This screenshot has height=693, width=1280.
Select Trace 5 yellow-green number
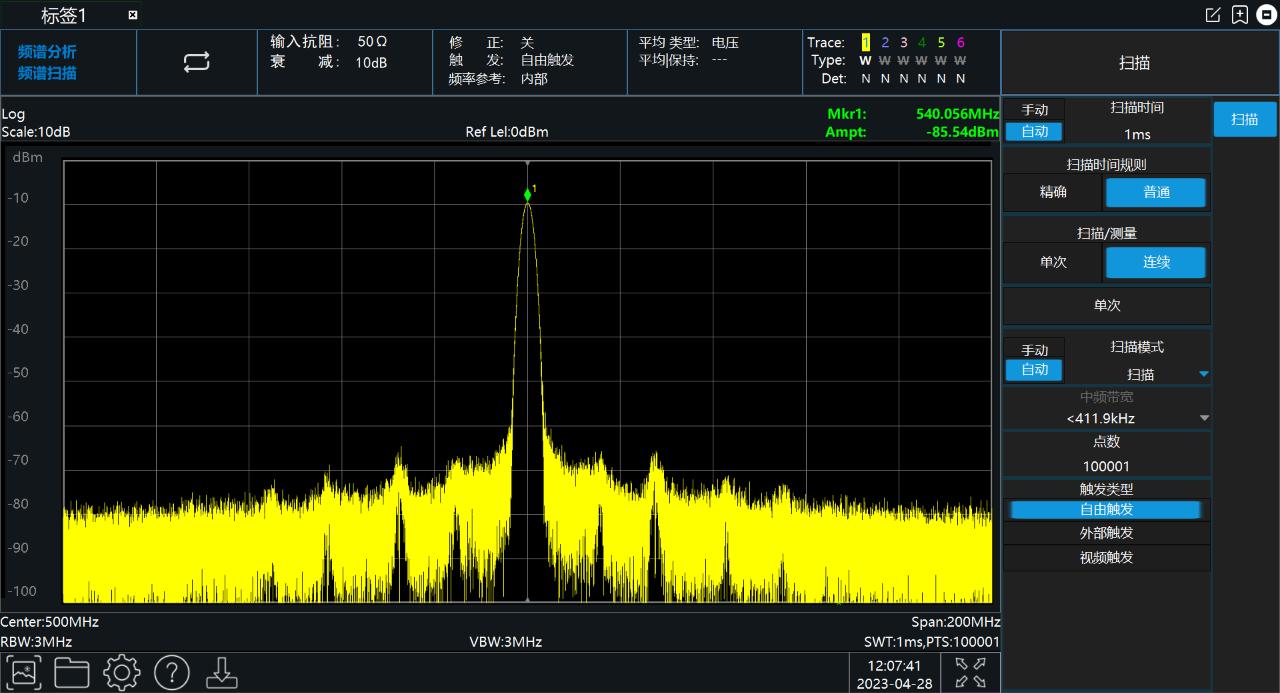(941, 43)
